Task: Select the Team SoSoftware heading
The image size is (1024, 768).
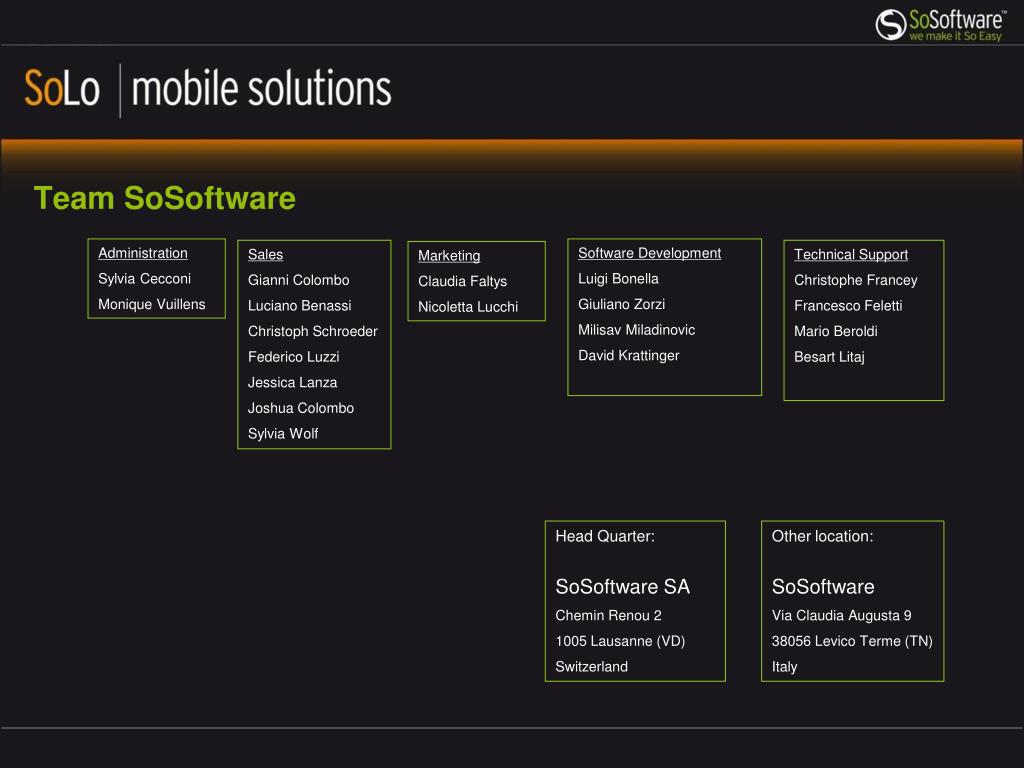Action: 165,198
